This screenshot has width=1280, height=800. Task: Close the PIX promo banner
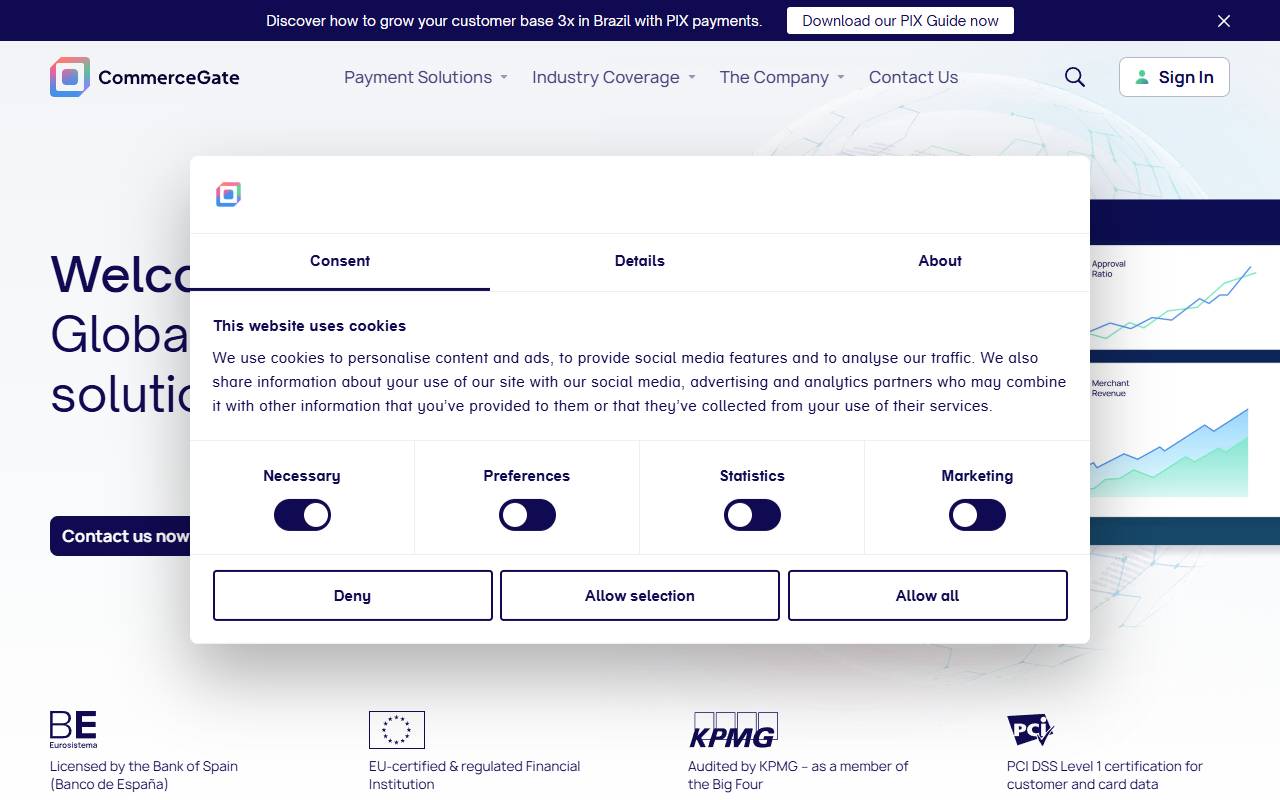pos(1224,21)
